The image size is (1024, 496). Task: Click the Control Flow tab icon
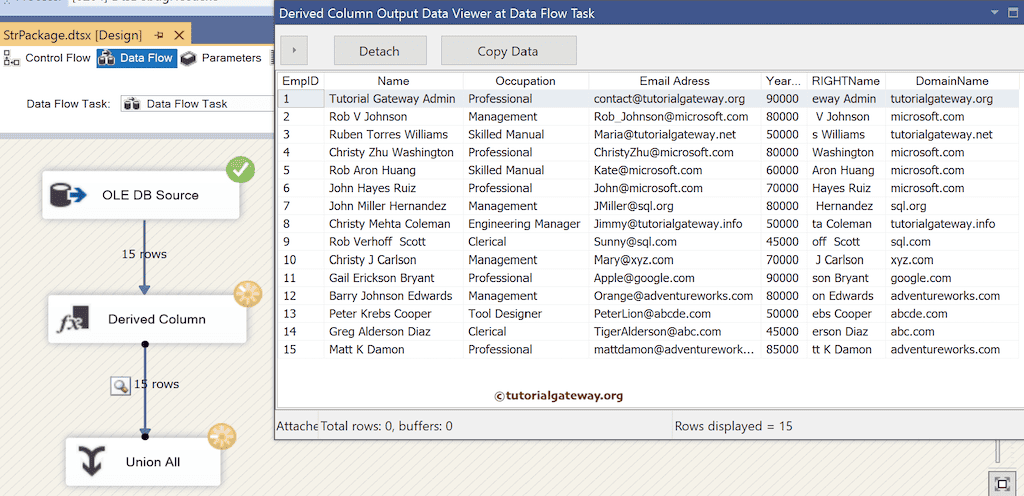click(x=12, y=58)
